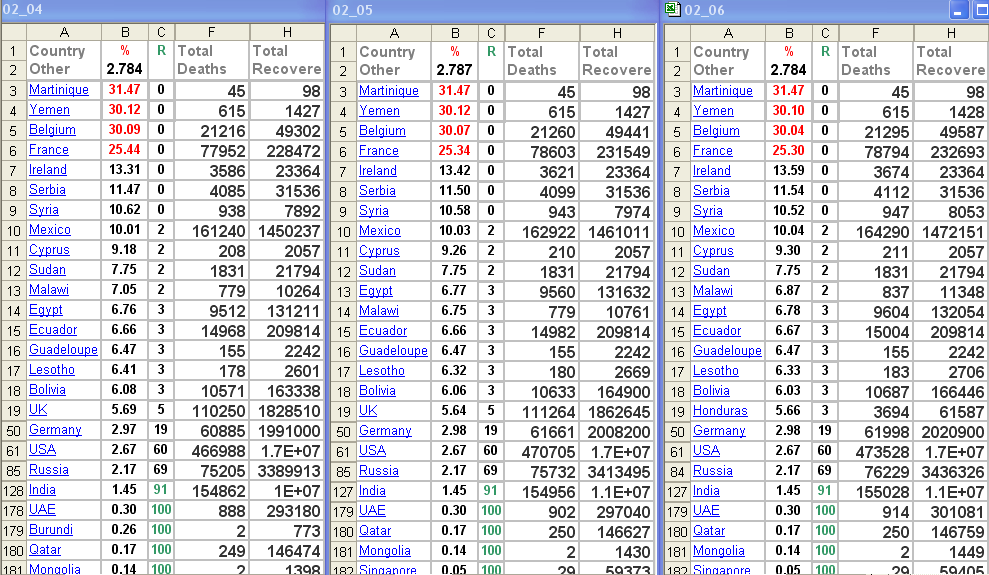Click France's 25.44 percent cell in 02_04

pyautogui.click(x=125, y=150)
